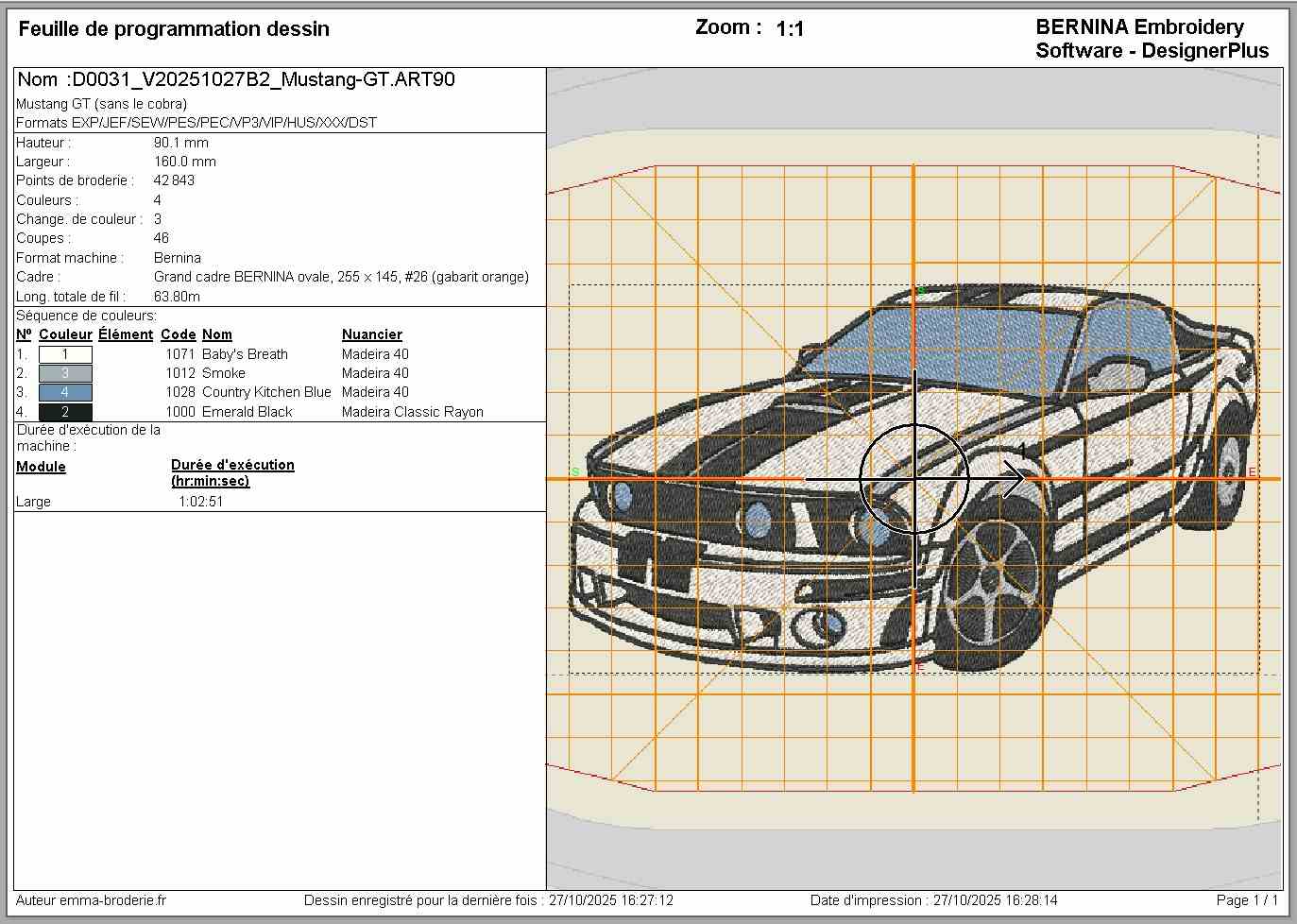The height and width of the screenshot is (924, 1297).
Task: Click the Séquence de couleurs label
Action: pos(86,316)
